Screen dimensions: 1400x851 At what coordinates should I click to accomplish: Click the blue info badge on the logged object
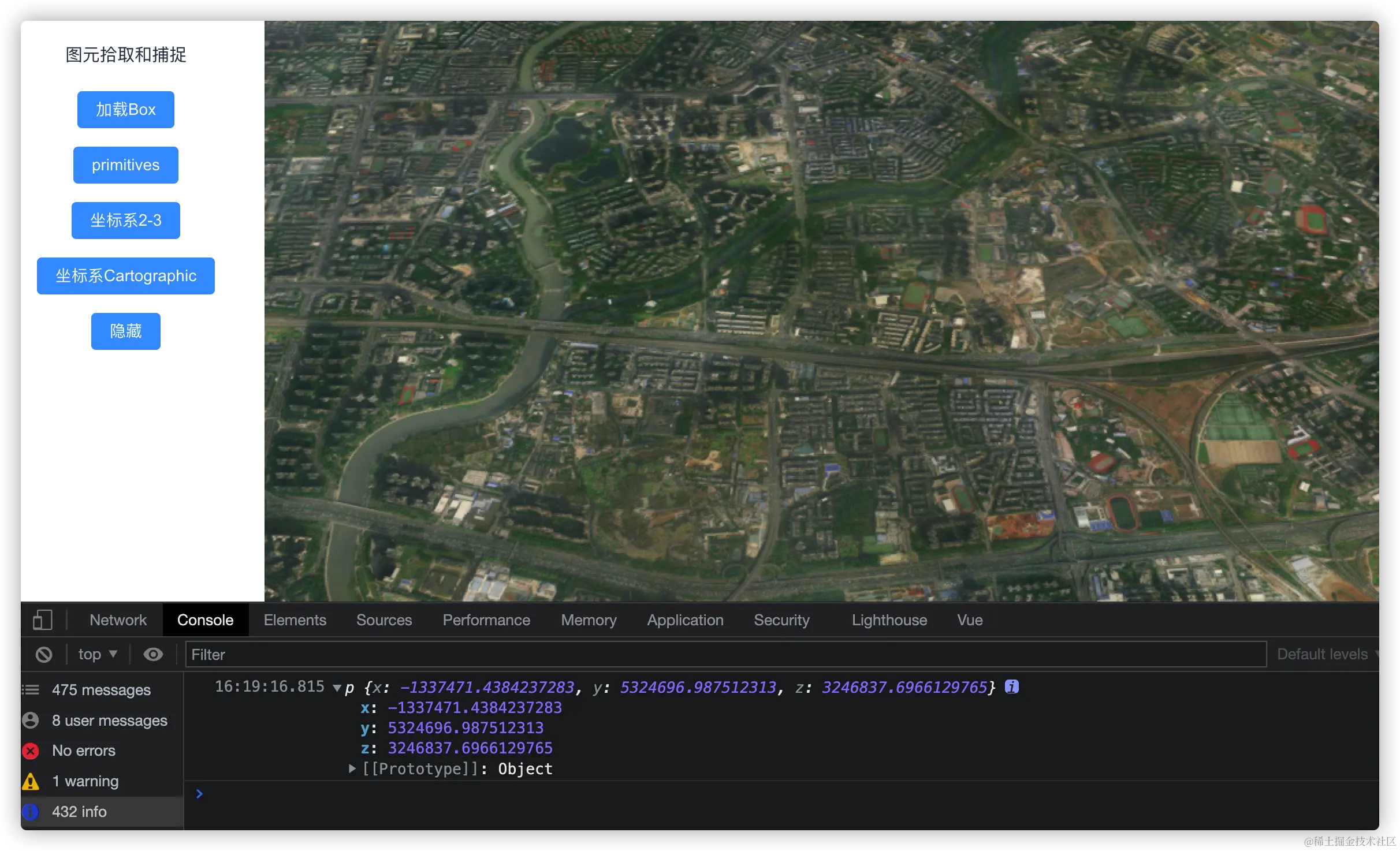point(1011,686)
